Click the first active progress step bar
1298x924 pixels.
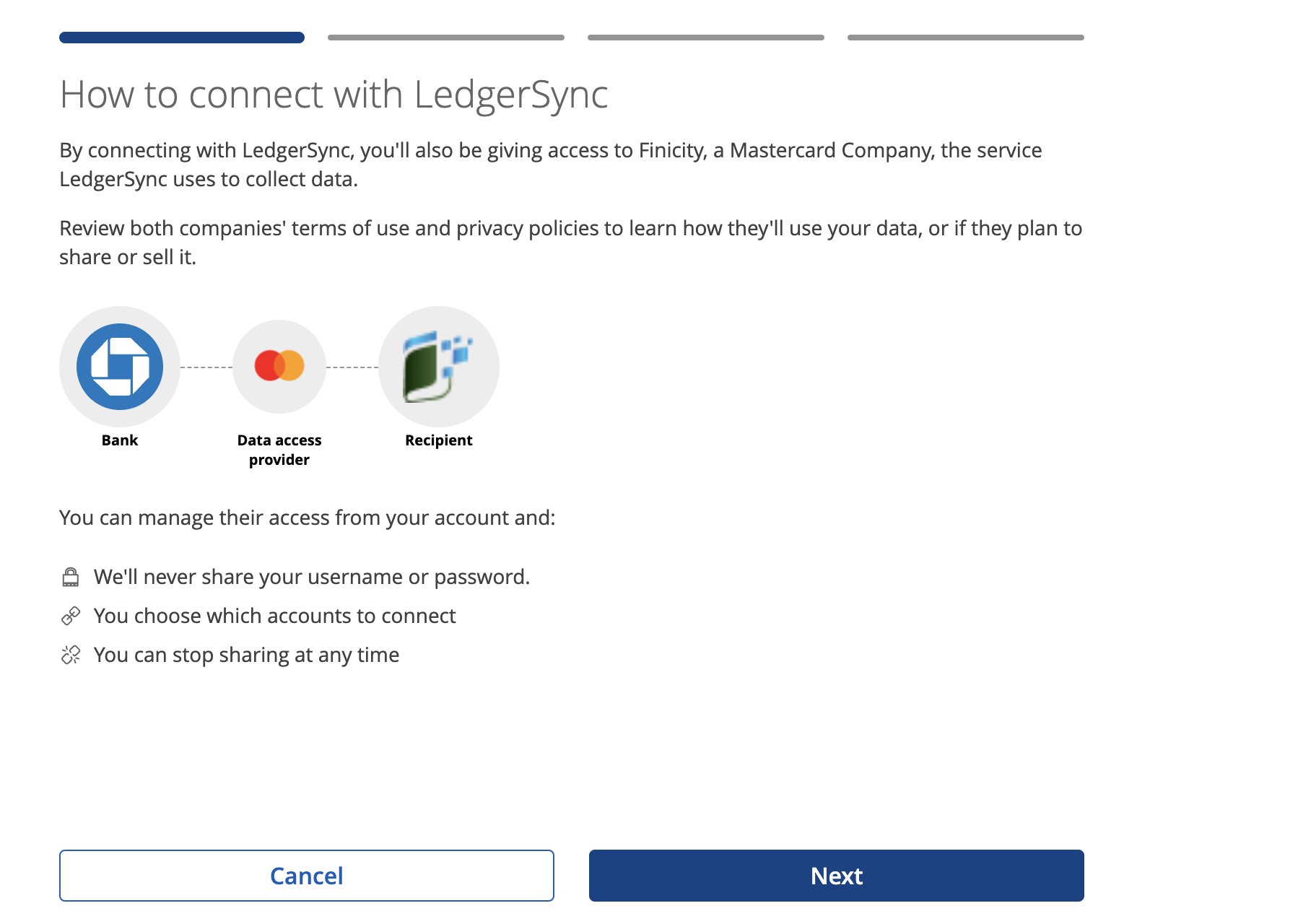tap(182, 38)
